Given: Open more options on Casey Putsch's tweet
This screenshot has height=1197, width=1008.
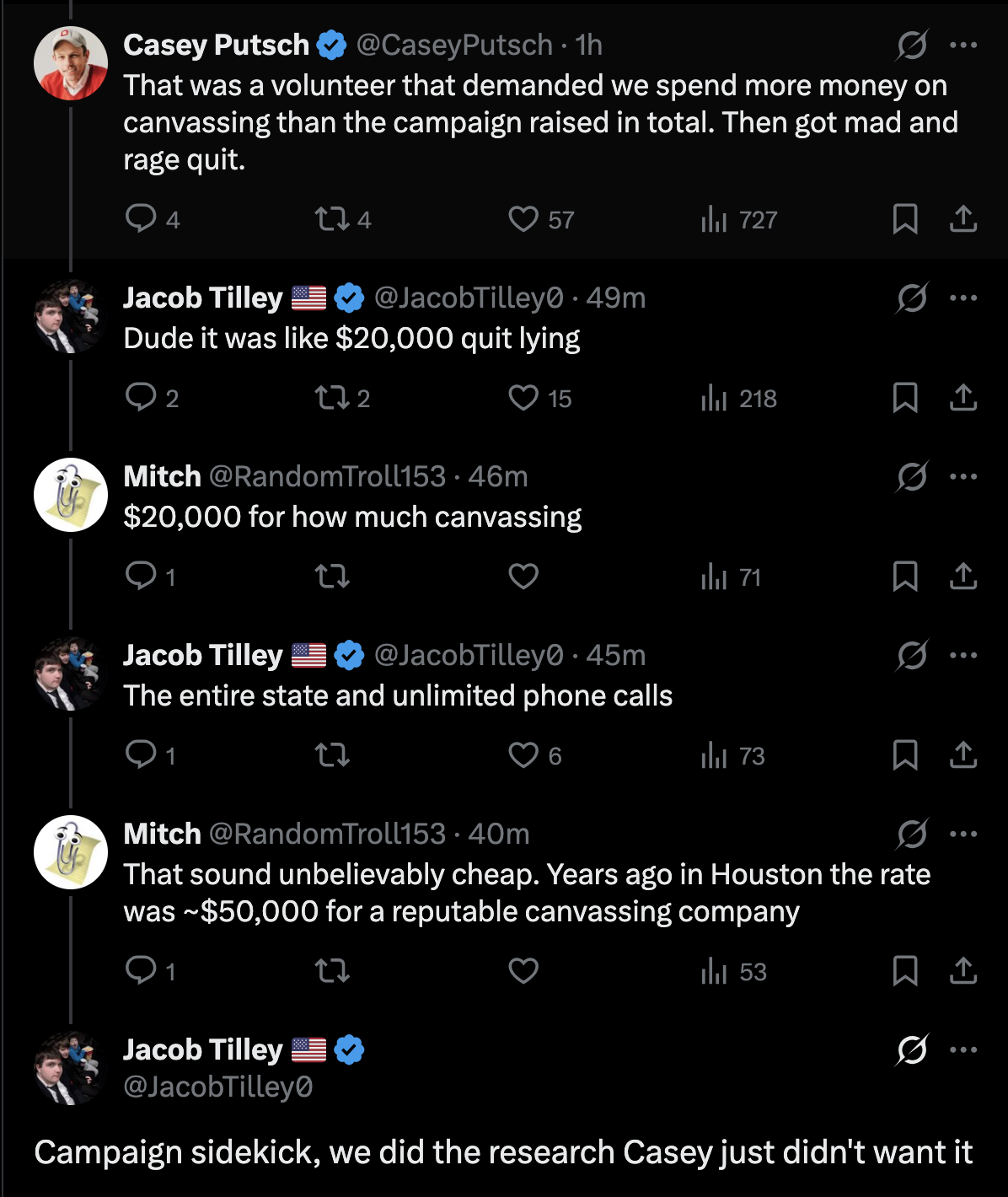Looking at the screenshot, I should pyautogui.click(x=962, y=45).
